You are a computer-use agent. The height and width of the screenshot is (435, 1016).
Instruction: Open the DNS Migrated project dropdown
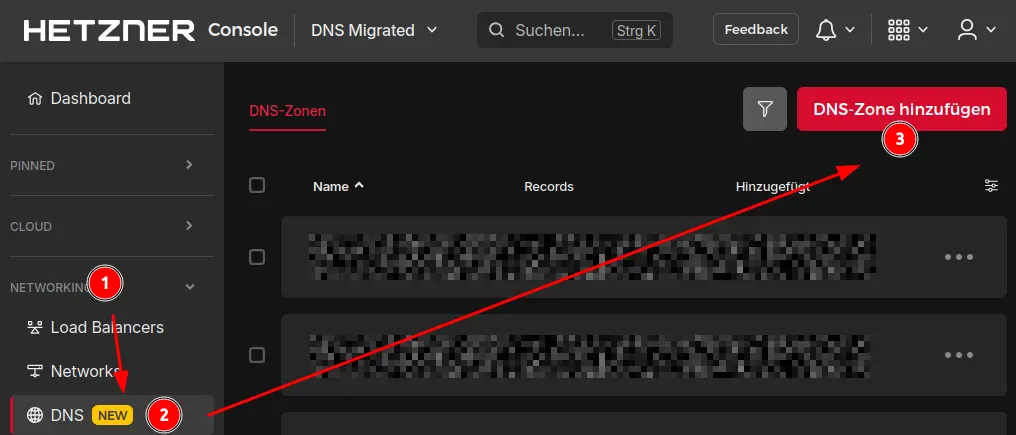(374, 30)
